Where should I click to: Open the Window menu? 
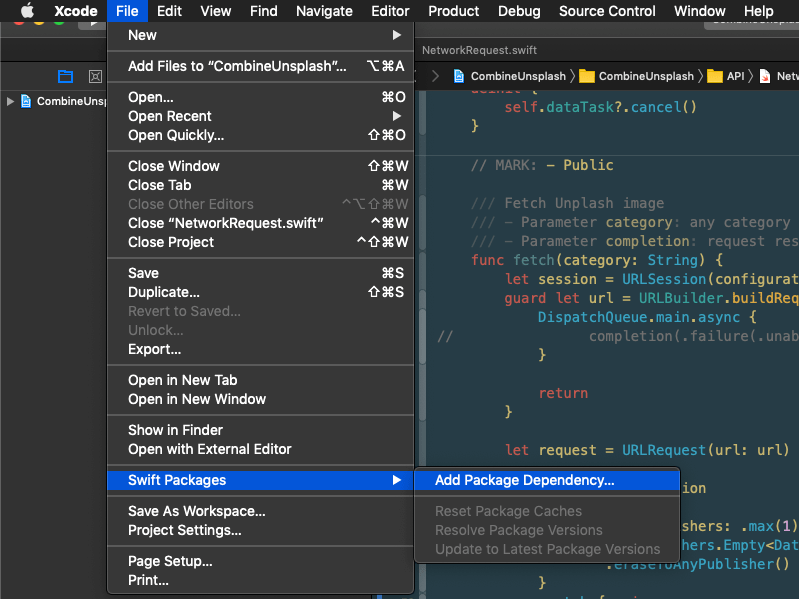(x=700, y=11)
